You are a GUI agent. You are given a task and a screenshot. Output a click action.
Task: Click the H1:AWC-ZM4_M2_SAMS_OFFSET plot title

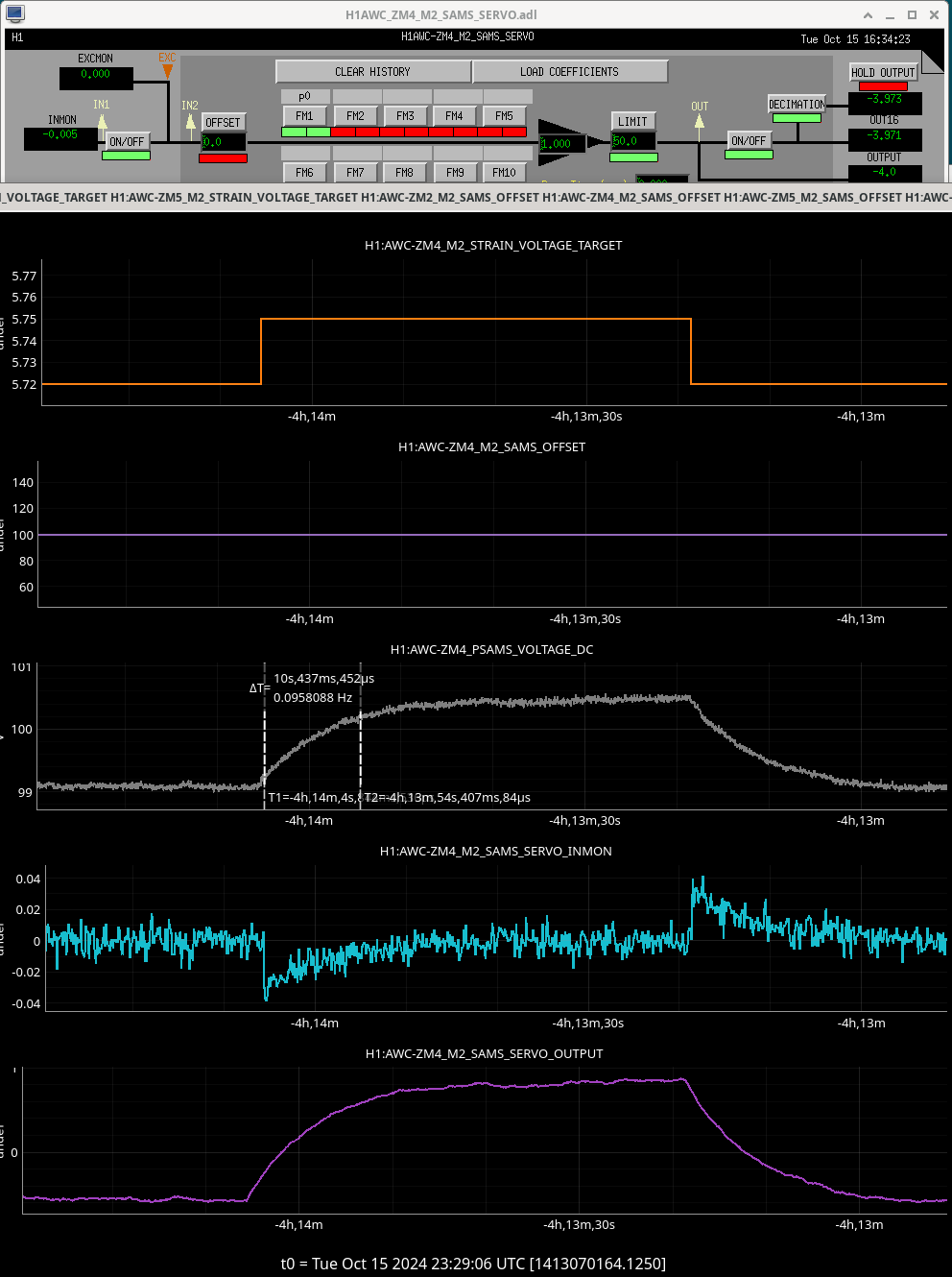[x=491, y=446]
